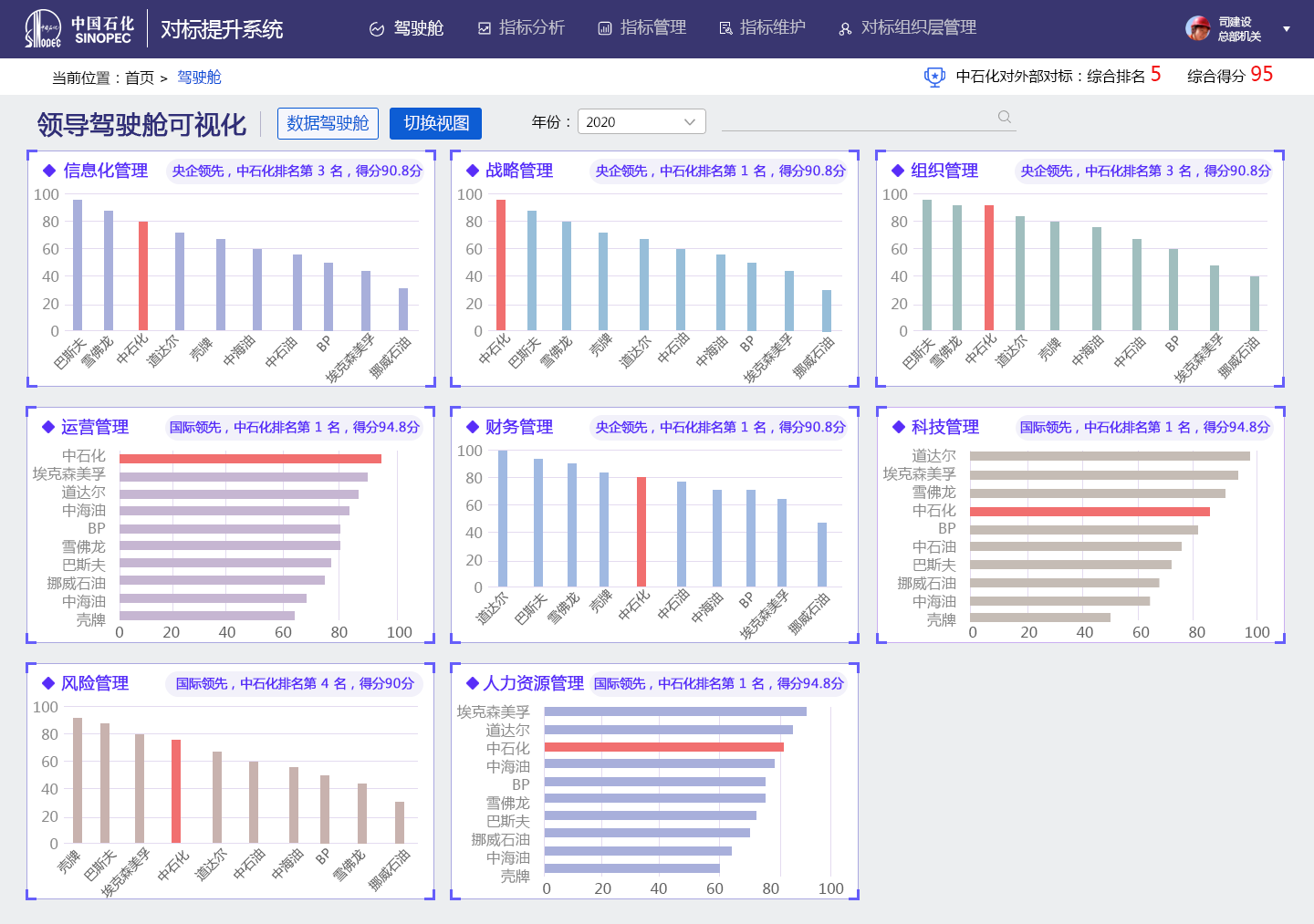Screen dimensions: 1314x924
Task: Click the 综合得分 95 value
Action: coord(1261,75)
